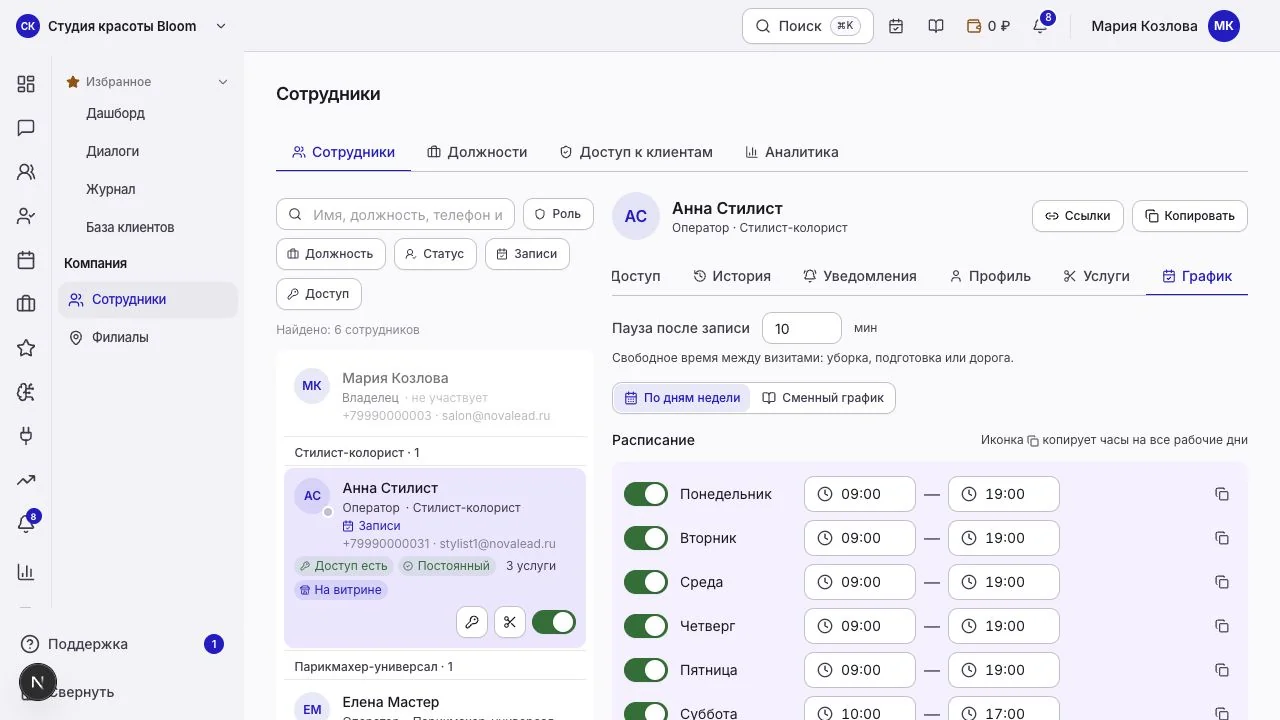Click the employee search input field
The width and height of the screenshot is (1280, 720).
(x=396, y=214)
